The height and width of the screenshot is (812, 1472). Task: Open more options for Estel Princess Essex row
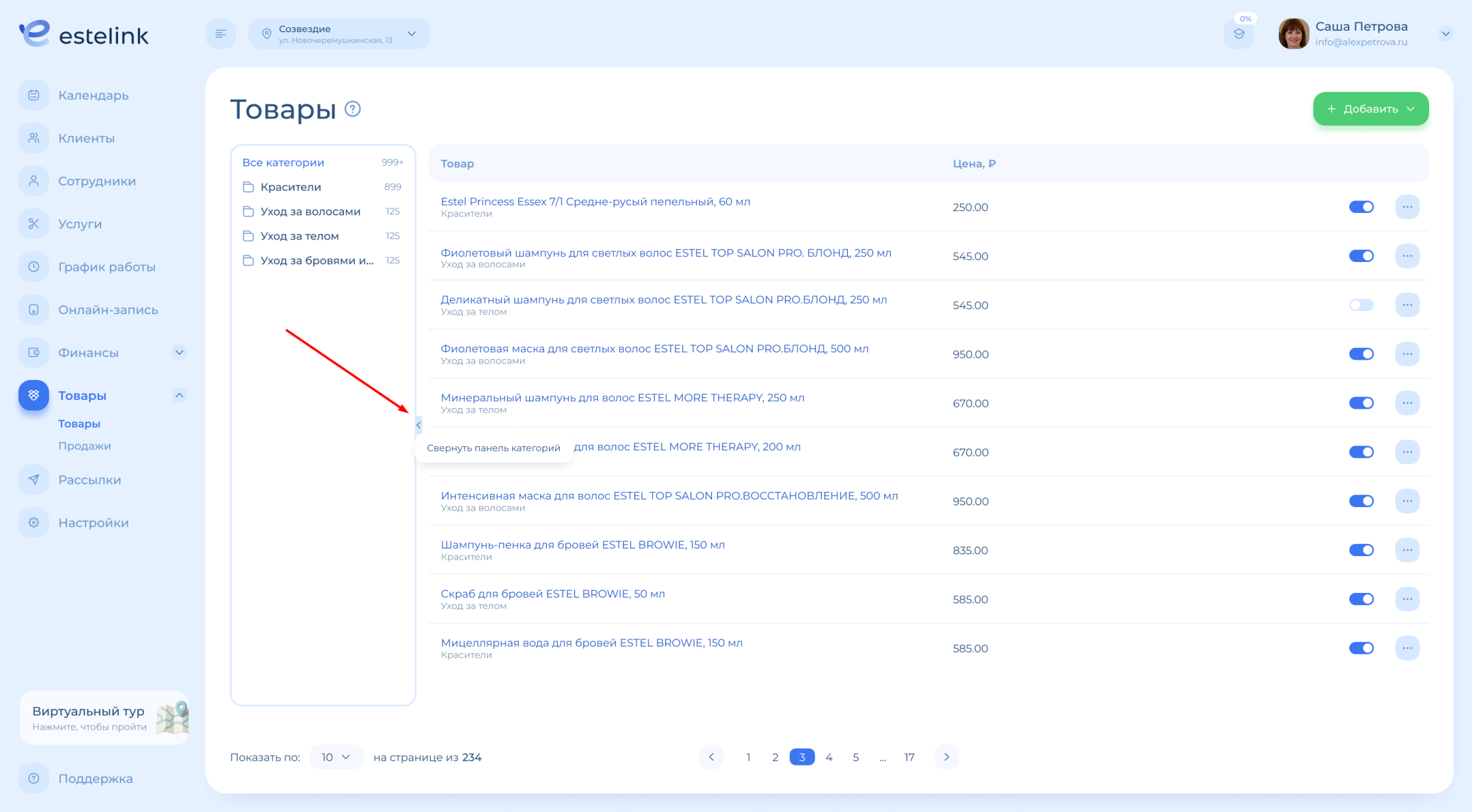[x=1407, y=207]
